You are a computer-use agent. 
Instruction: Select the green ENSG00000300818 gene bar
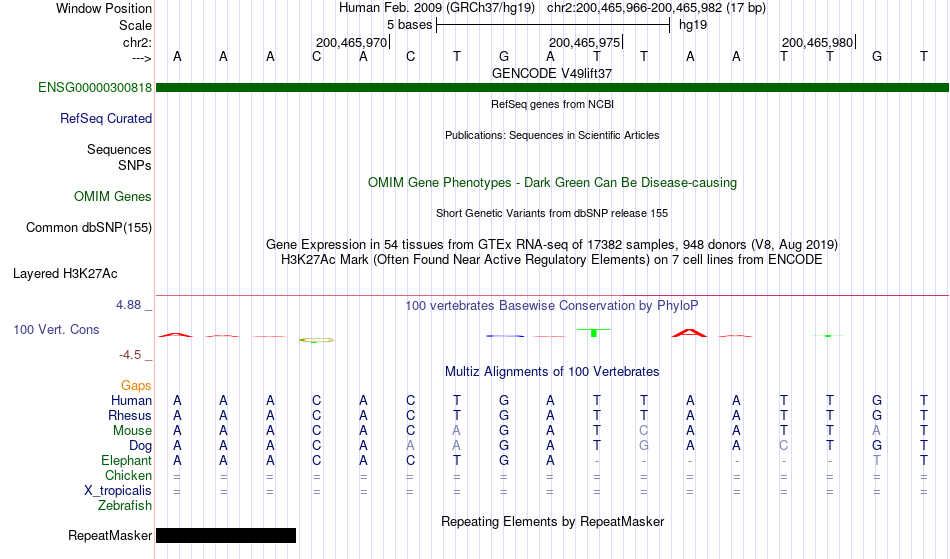[x=552, y=88]
